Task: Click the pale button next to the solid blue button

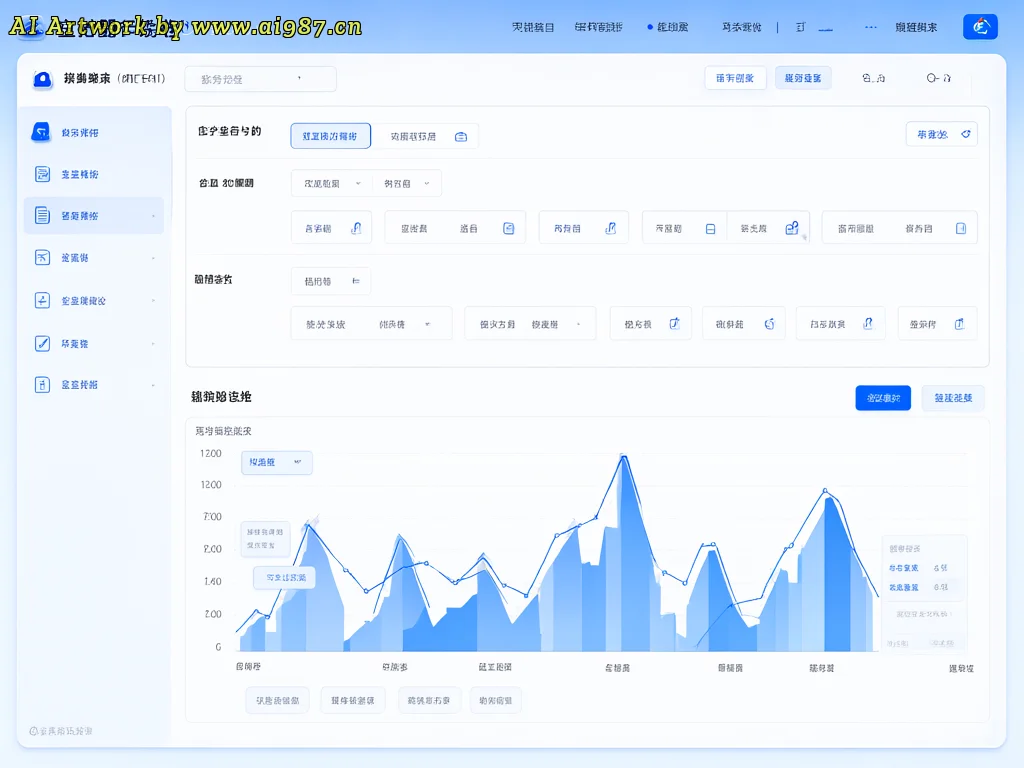Action: tap(953, 398)
